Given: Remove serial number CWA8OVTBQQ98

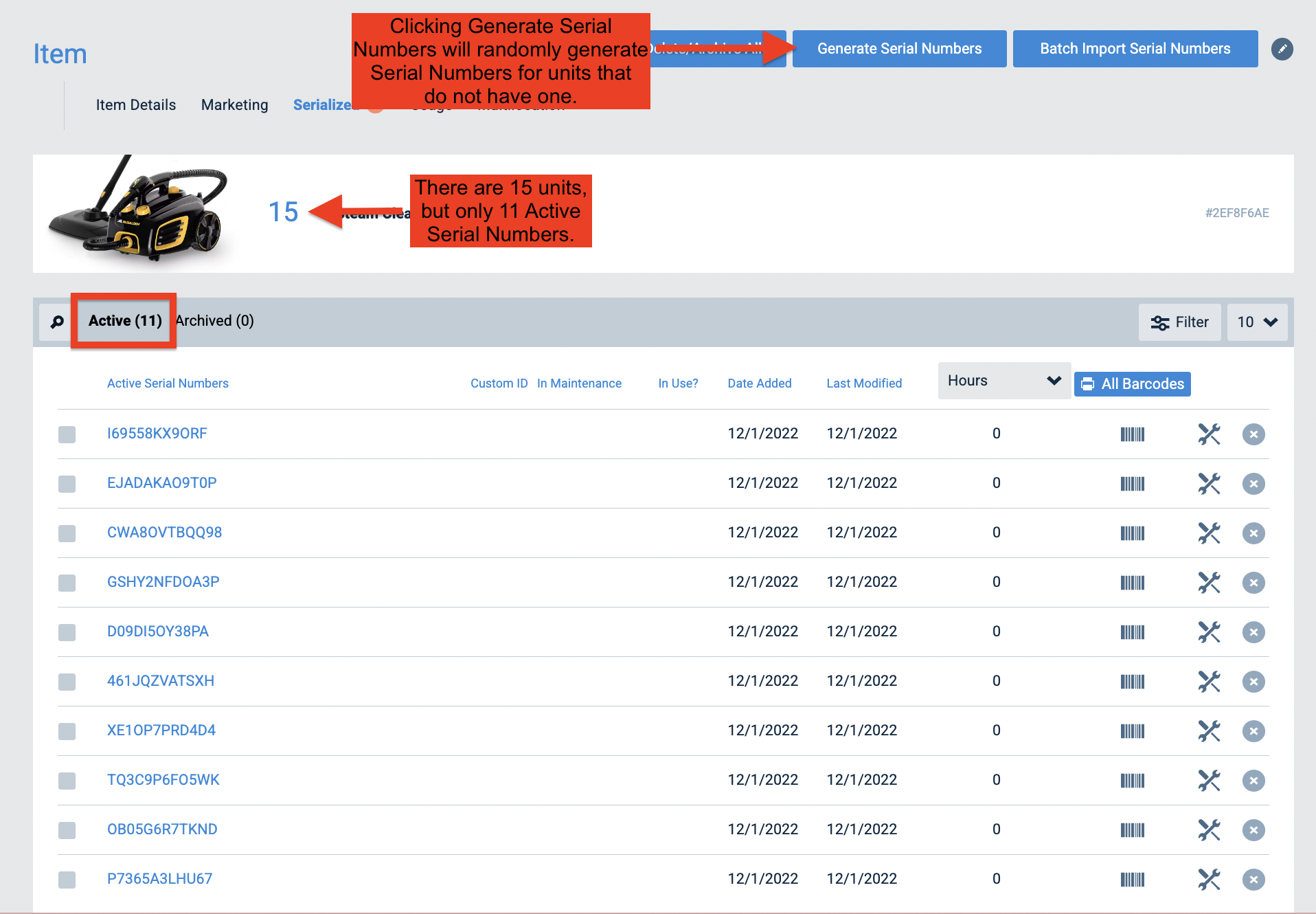Looking at the screenshot, I should [1253, 533].
